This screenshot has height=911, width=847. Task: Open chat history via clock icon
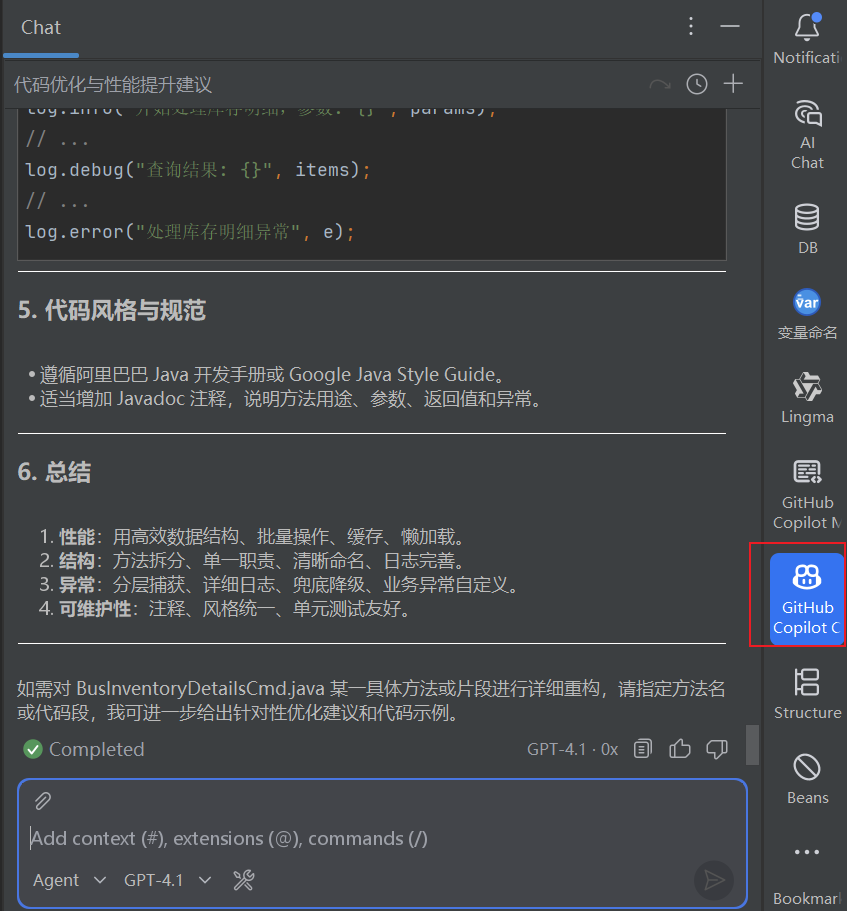click(x=696, y=84)
